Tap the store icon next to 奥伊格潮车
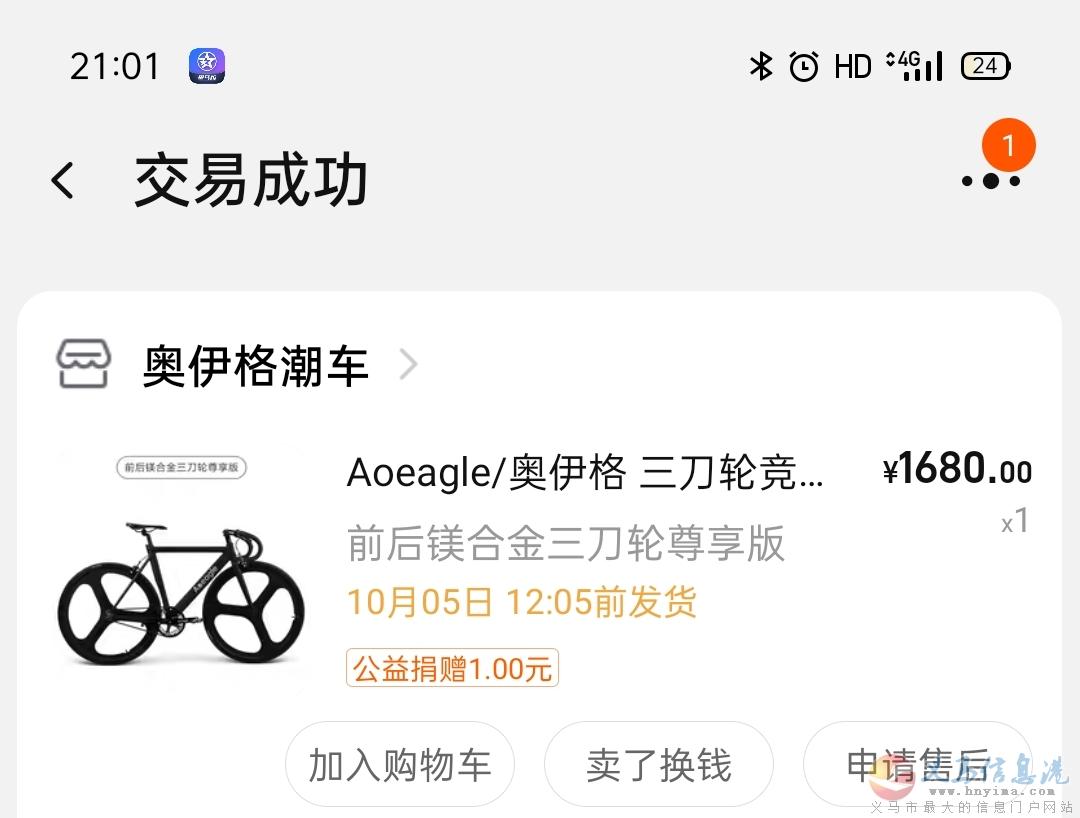This screenshot has height=818, width=1080. click(83, 364)
